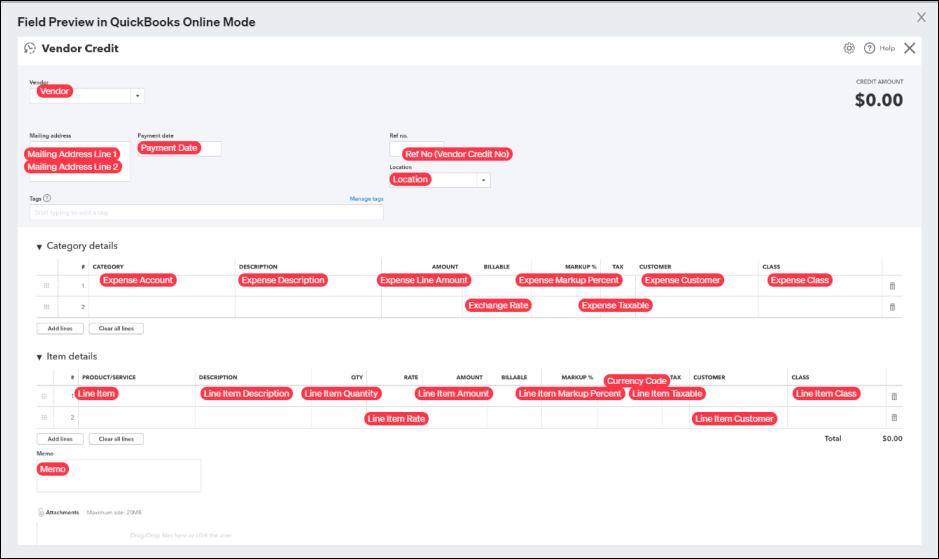Viewport: 939px width, 559px height.
Task: Click the Expense Class label
Action: (799, 280)
